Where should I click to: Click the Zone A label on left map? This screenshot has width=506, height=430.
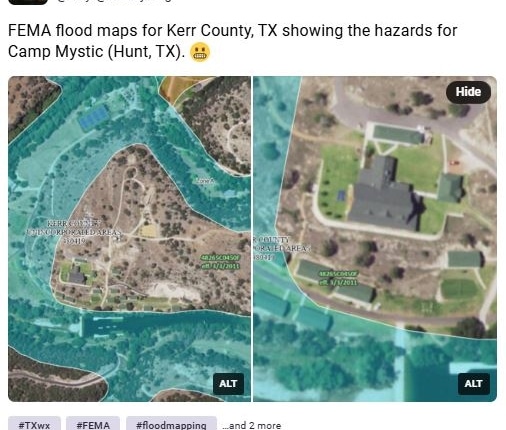point(204,181)
